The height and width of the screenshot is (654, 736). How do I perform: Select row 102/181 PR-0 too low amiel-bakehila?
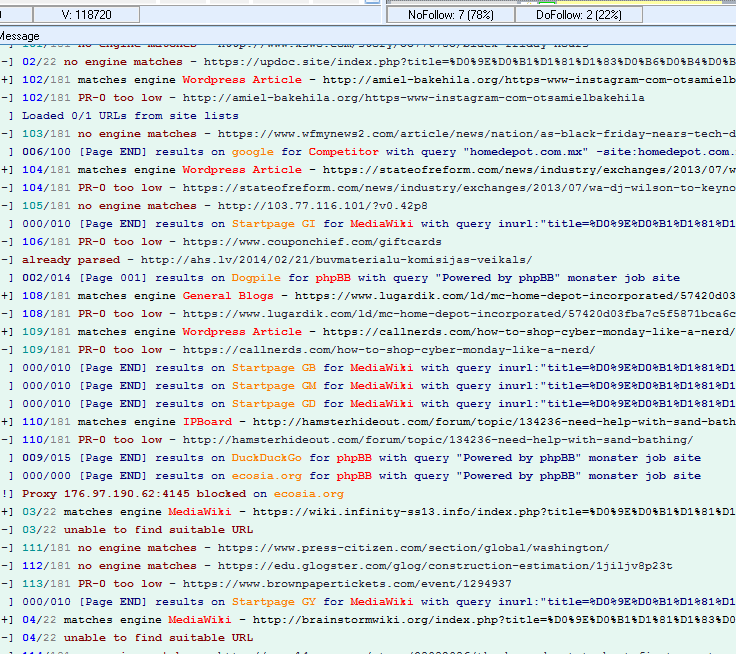point(368,98)
